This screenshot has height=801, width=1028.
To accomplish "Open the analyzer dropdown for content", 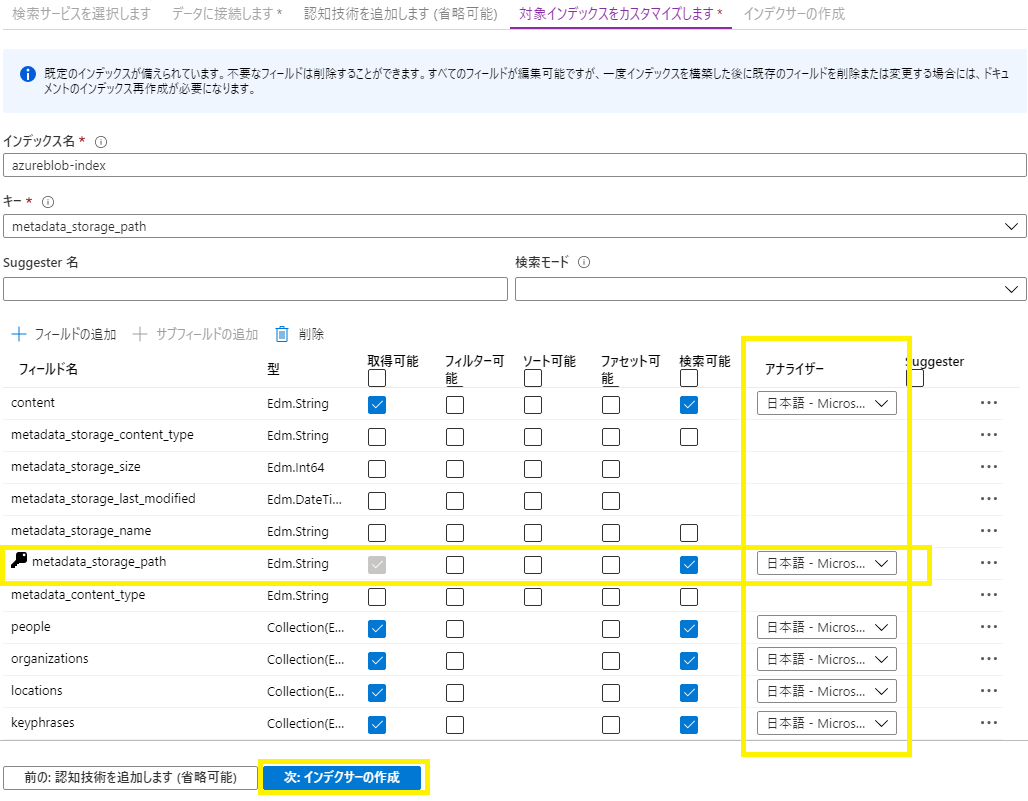I will (827, 403).
